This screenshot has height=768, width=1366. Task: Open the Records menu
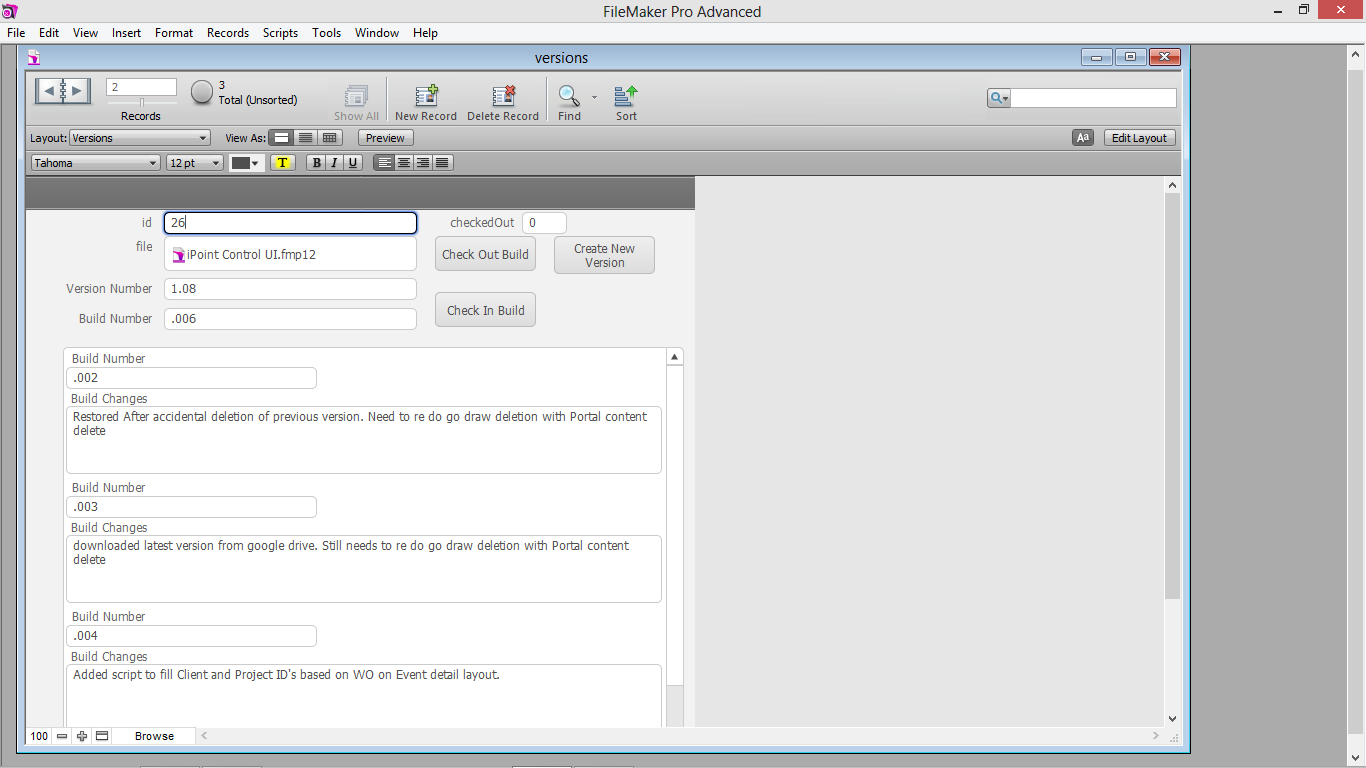click(x=228, y=33)
